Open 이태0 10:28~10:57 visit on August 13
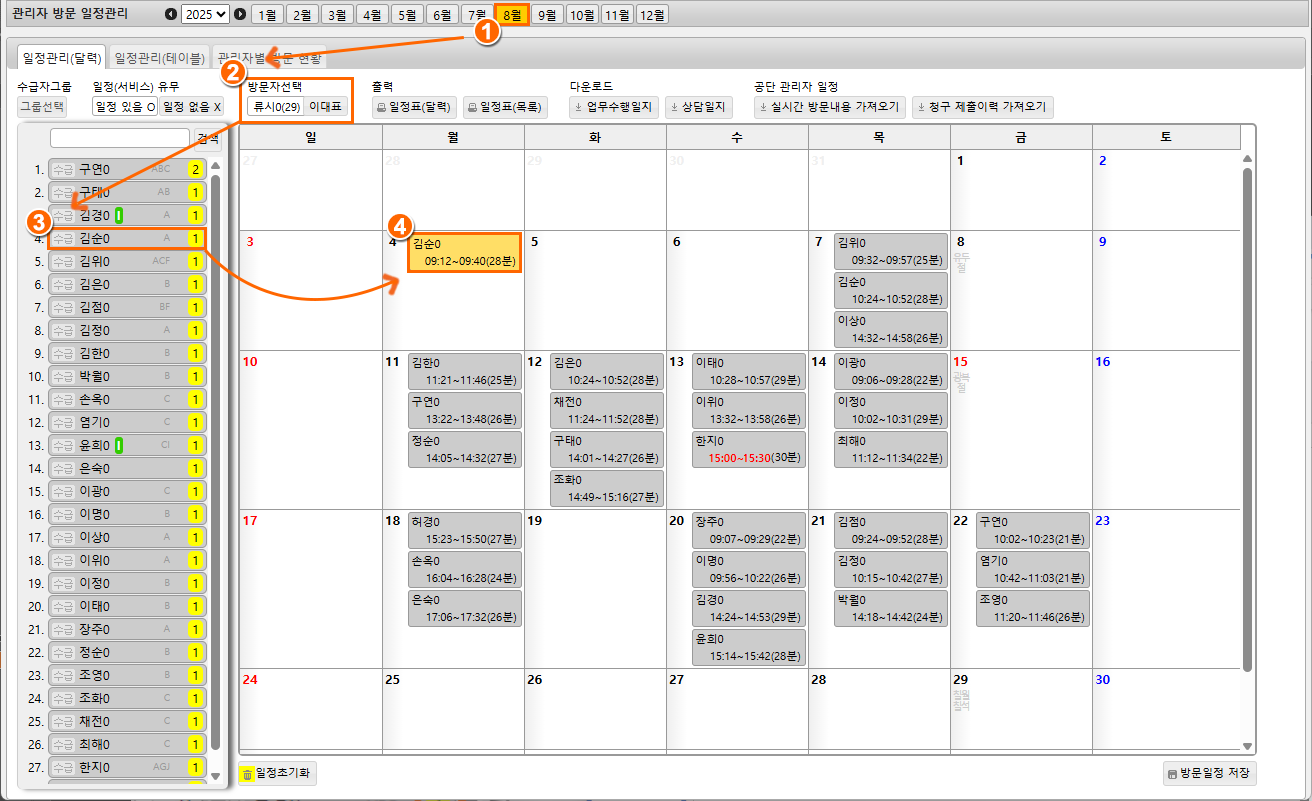 tap(748, 371)
